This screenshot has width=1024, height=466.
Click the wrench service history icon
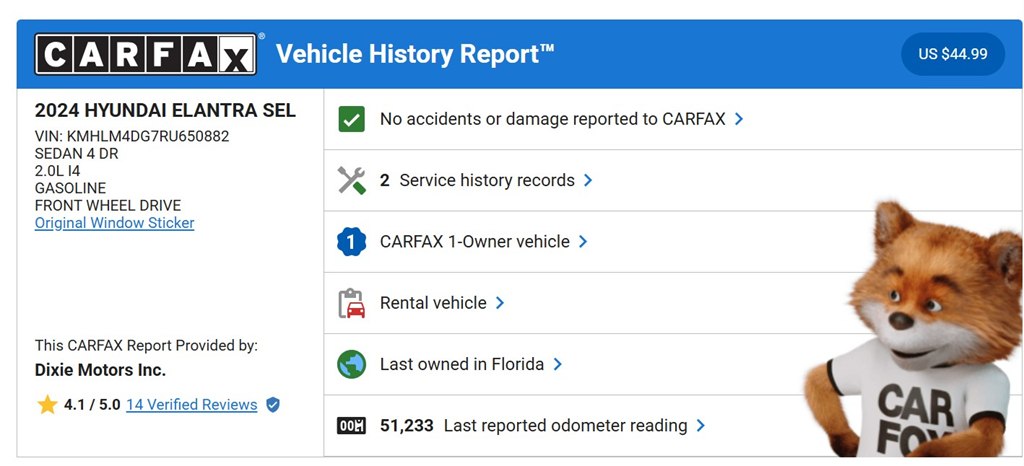pos(351,181)
